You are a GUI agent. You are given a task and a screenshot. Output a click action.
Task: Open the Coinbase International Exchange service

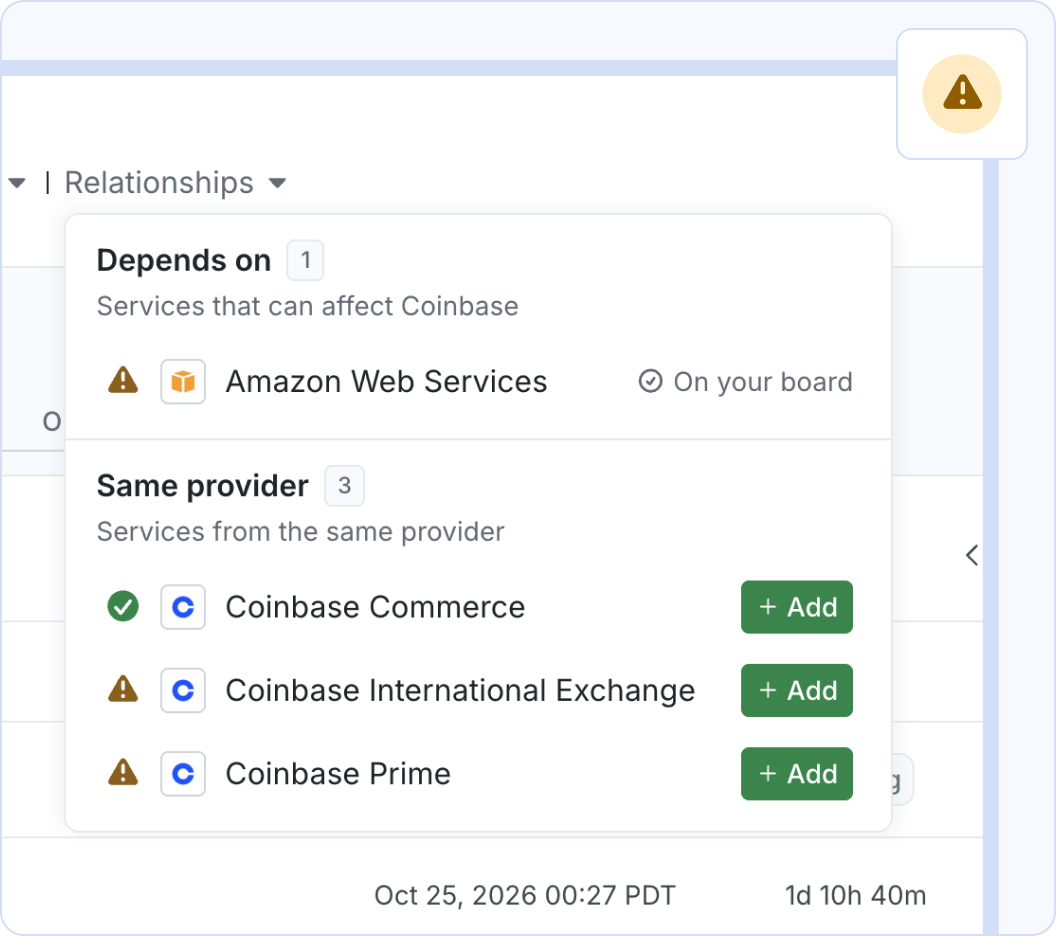[x=461, y=690]
